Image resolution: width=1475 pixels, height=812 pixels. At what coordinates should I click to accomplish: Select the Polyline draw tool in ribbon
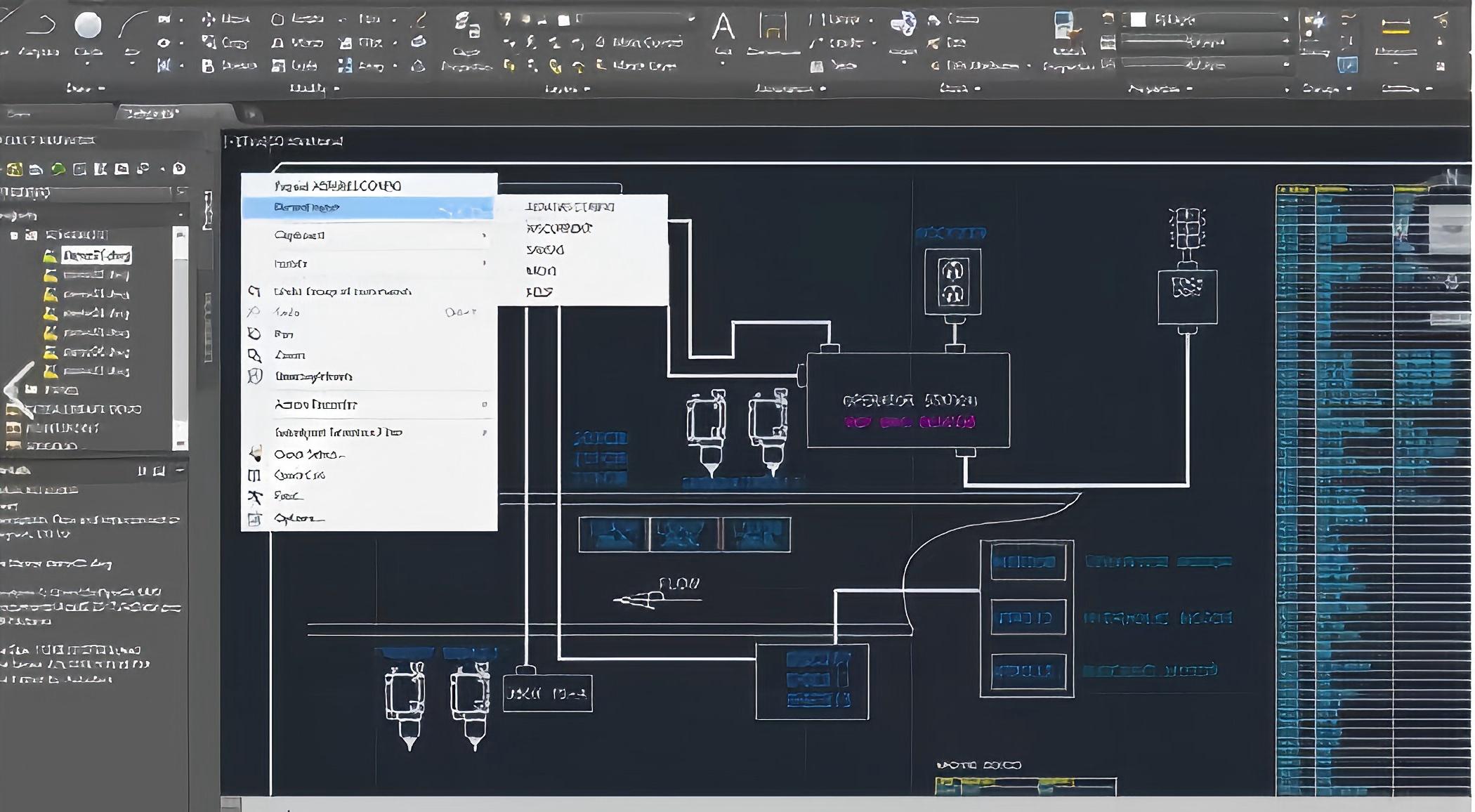tap(40, 25)
